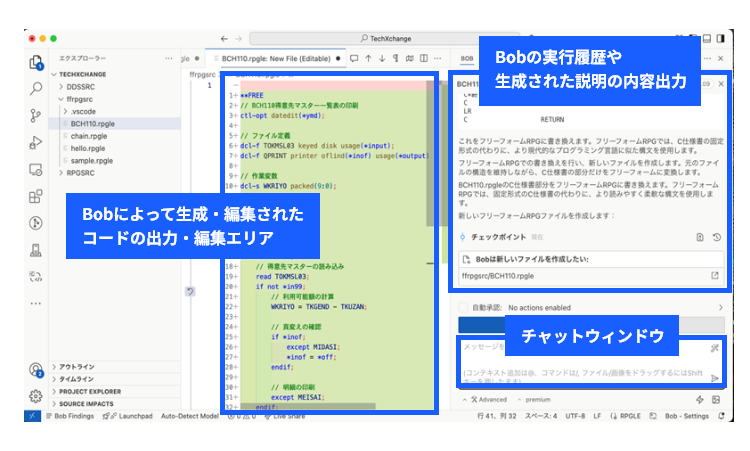Enable the 自動承認 checkbox
Image resolution: width=750 pixels, height=451 pixels.
tap(463, 308)
